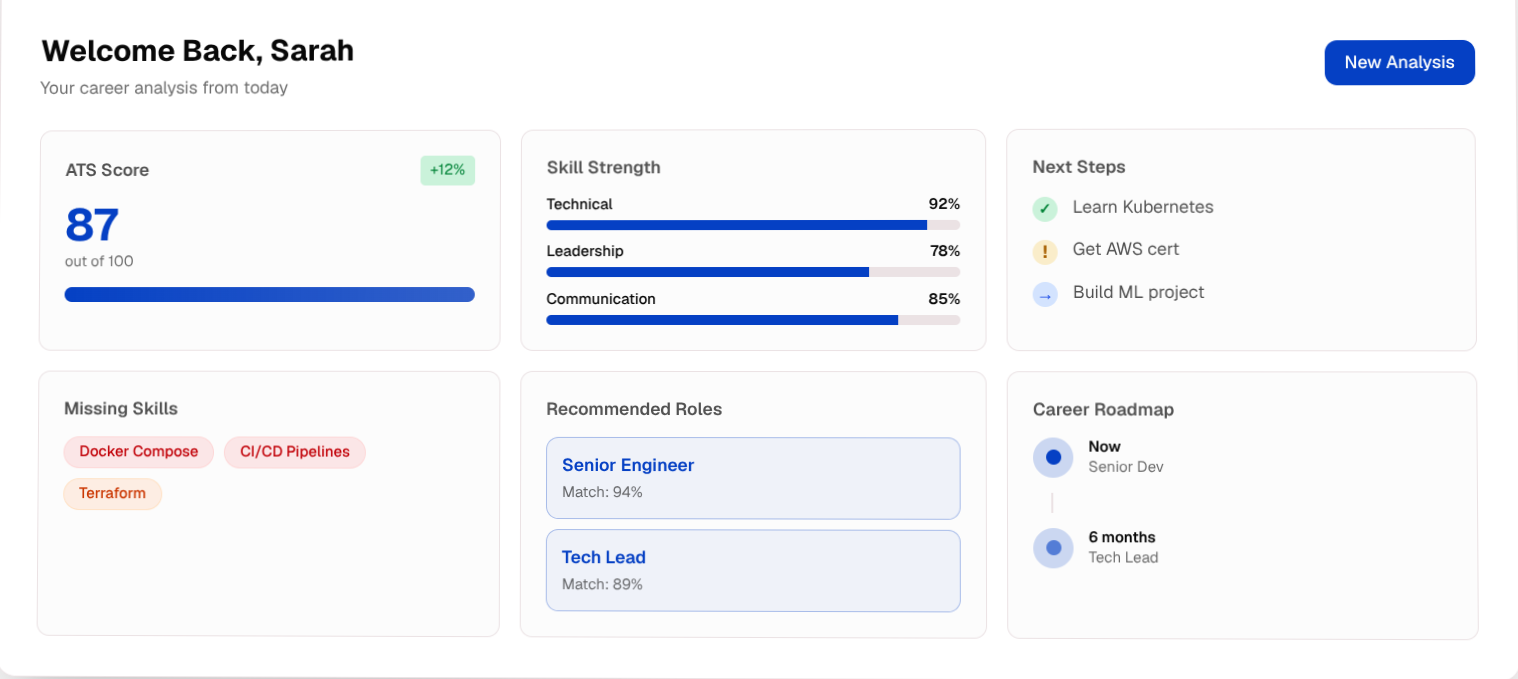
Task: Click the Technical skill strength bar
Action: pyautogui.click(x=753, y=225)
